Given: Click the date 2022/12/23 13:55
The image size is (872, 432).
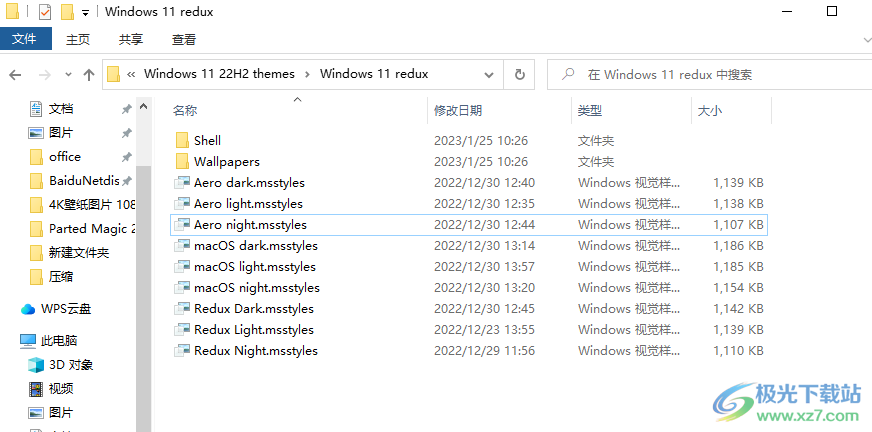Looking at the screenshot, I should click(x=484, y=330).
